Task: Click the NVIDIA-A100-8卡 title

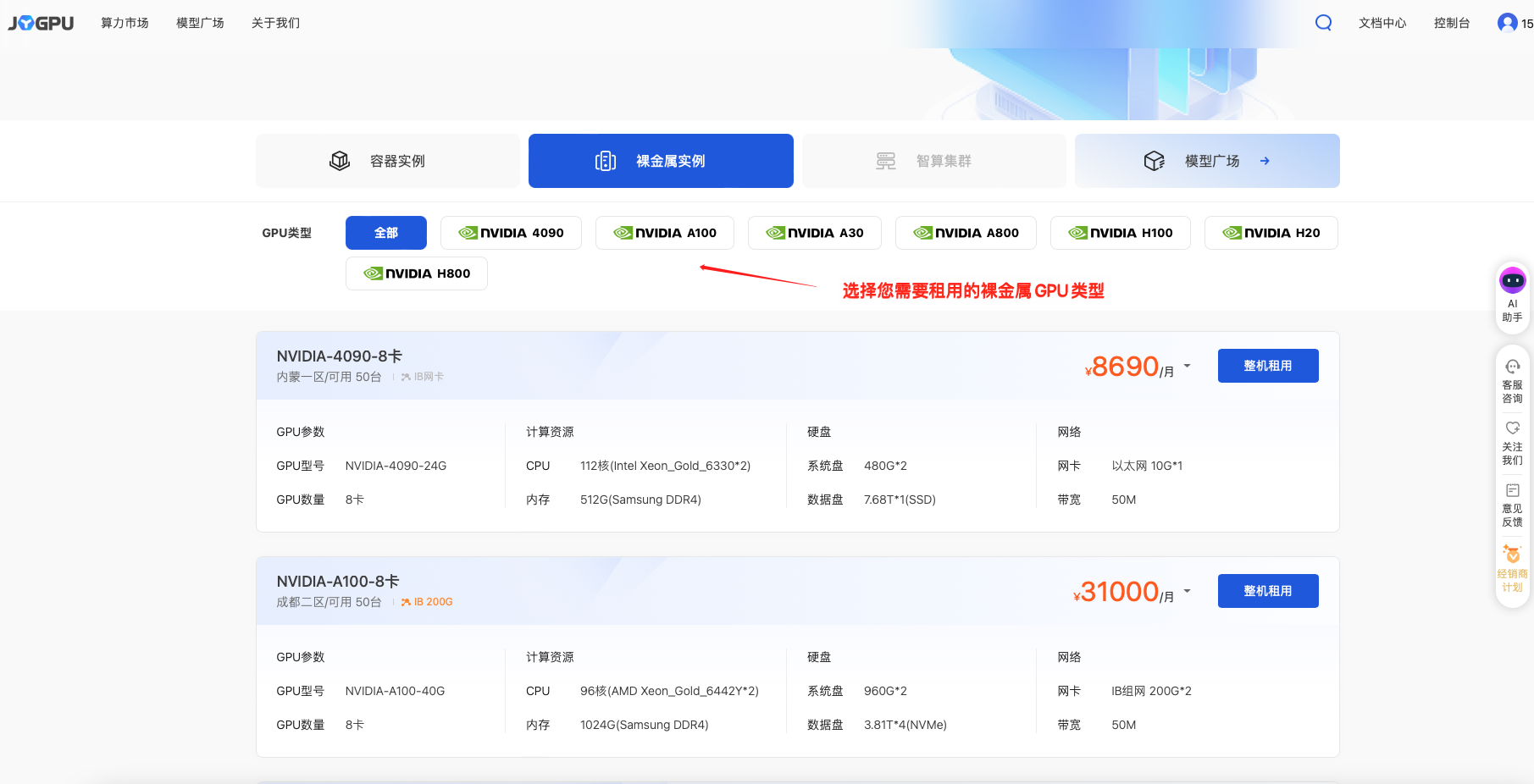Action: 338,582
